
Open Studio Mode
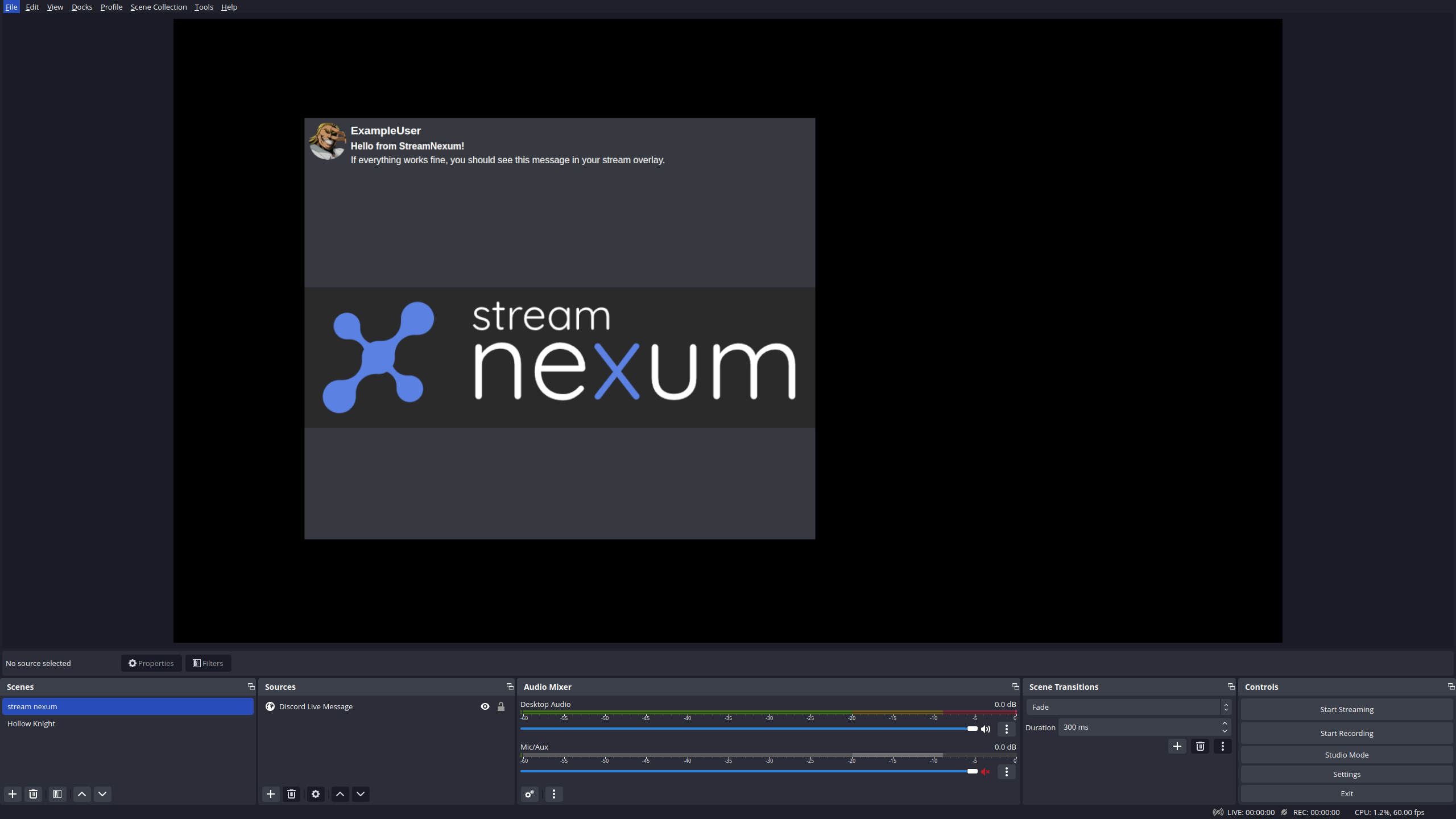(x=1346, y=755)
